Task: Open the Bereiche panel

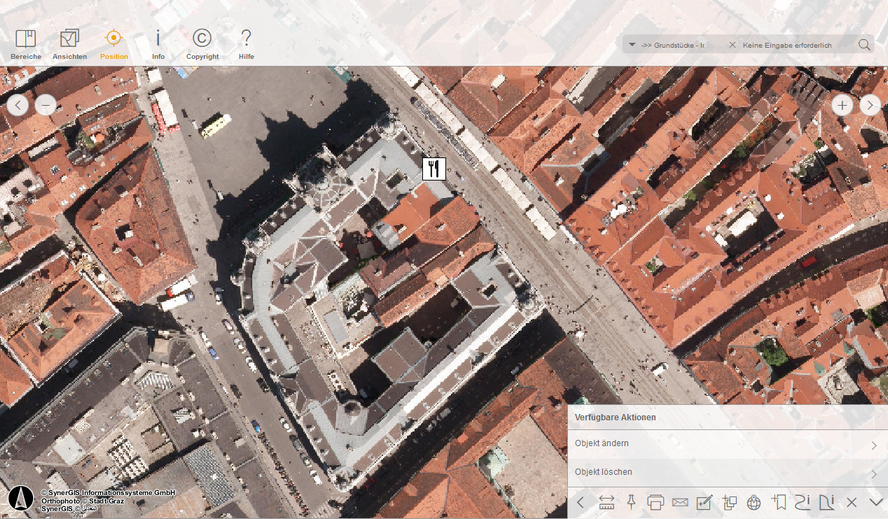Action: click(26, 44)
